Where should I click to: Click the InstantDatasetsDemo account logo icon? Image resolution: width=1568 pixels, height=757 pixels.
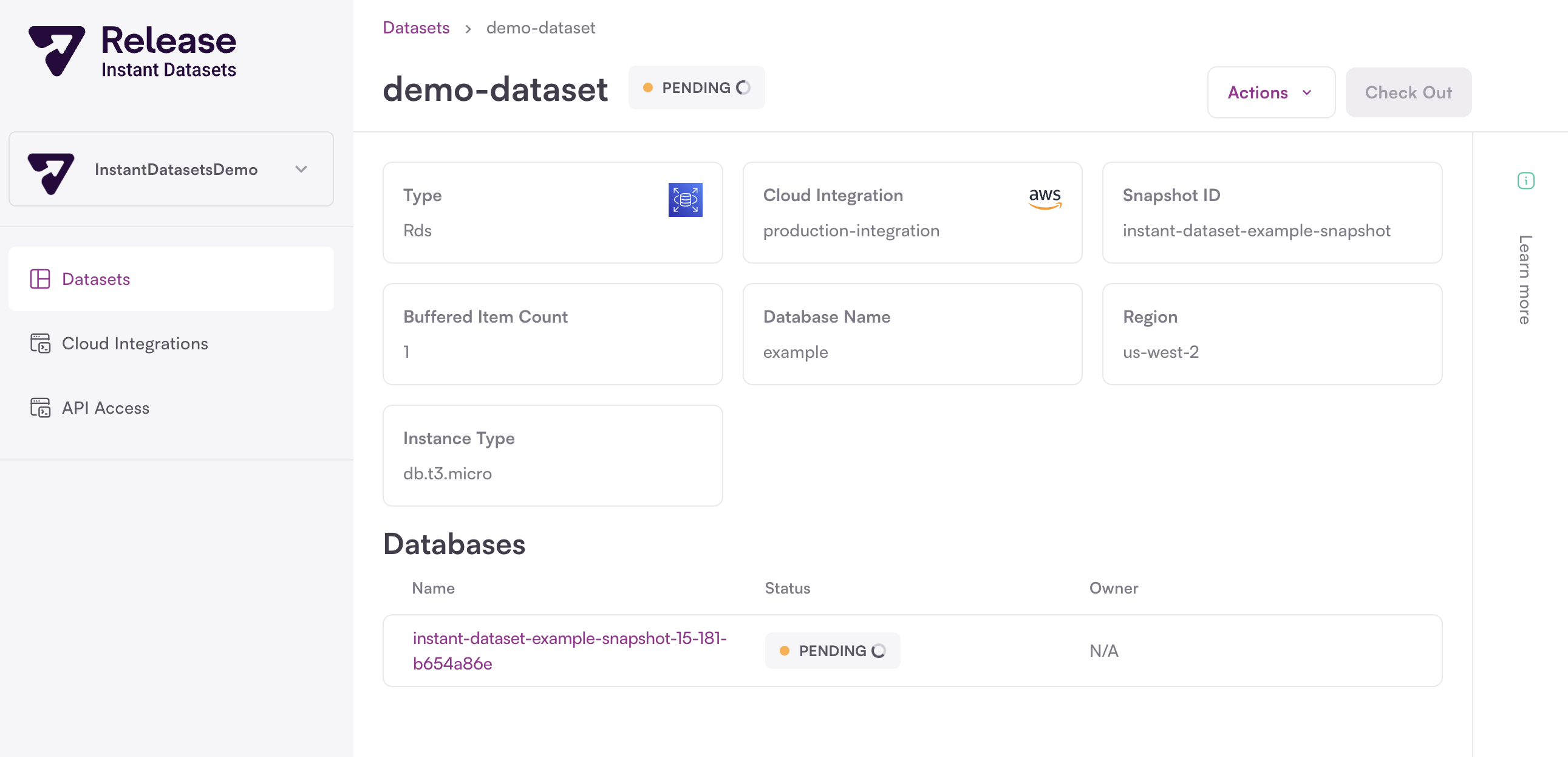(51, 173)
